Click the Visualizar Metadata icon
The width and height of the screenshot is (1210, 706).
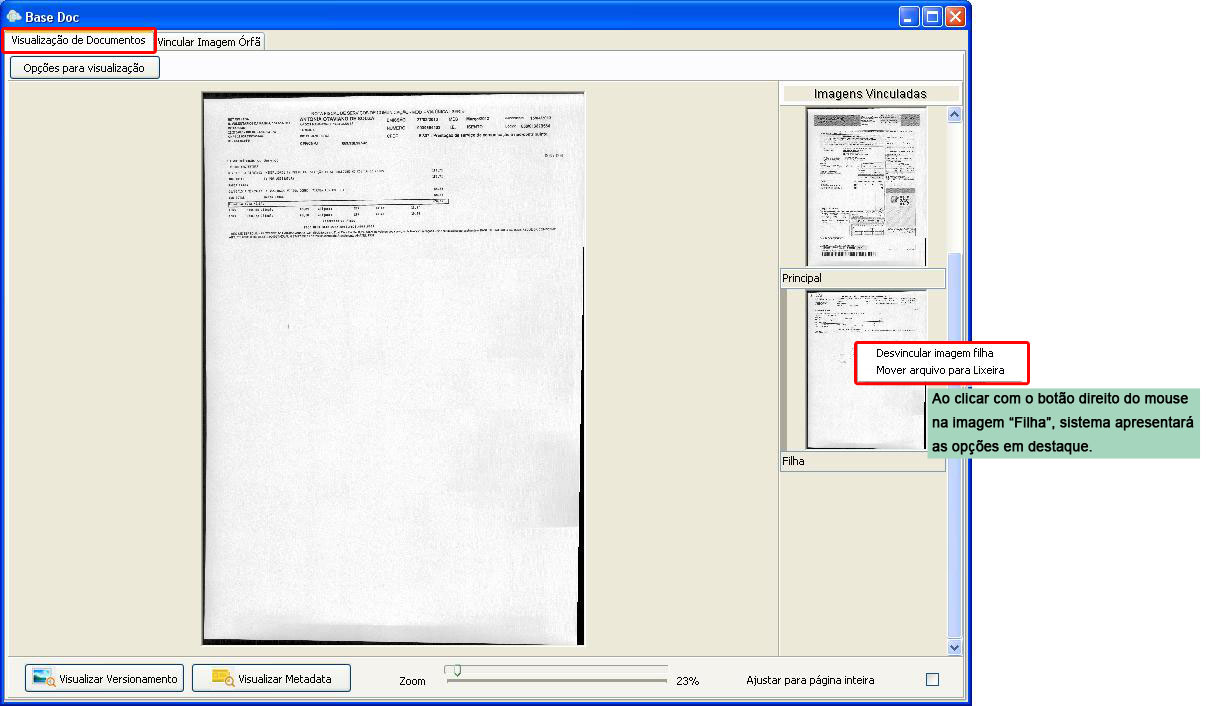[x=223, y=679]
